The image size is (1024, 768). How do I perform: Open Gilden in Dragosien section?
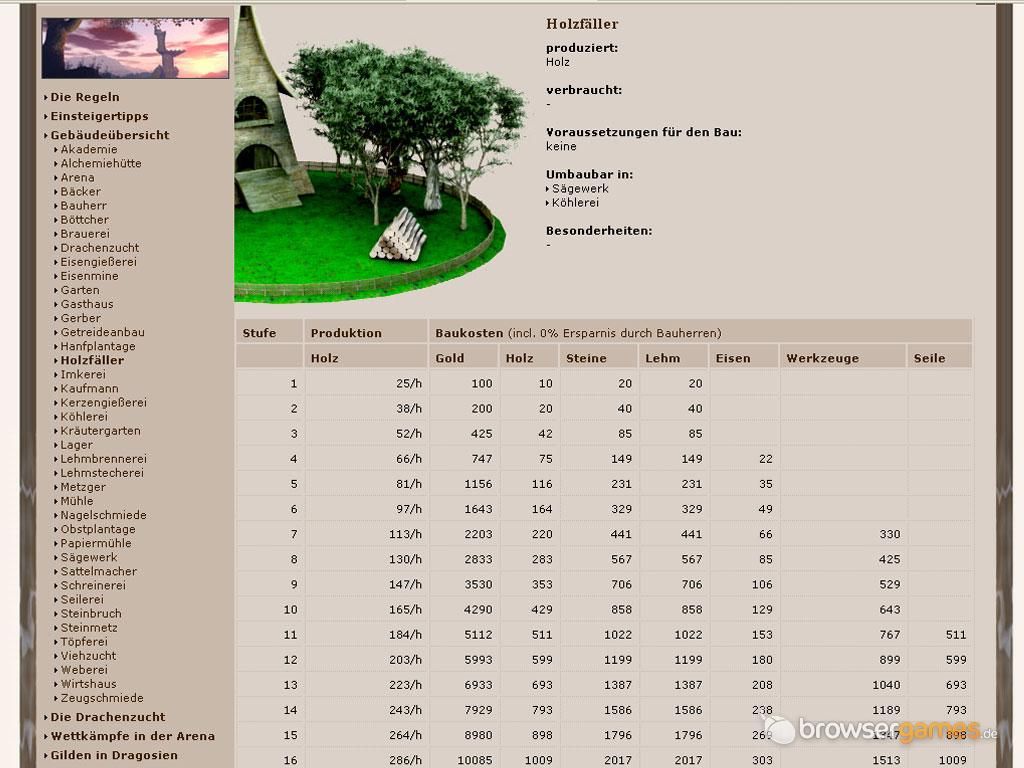point(114,756)
